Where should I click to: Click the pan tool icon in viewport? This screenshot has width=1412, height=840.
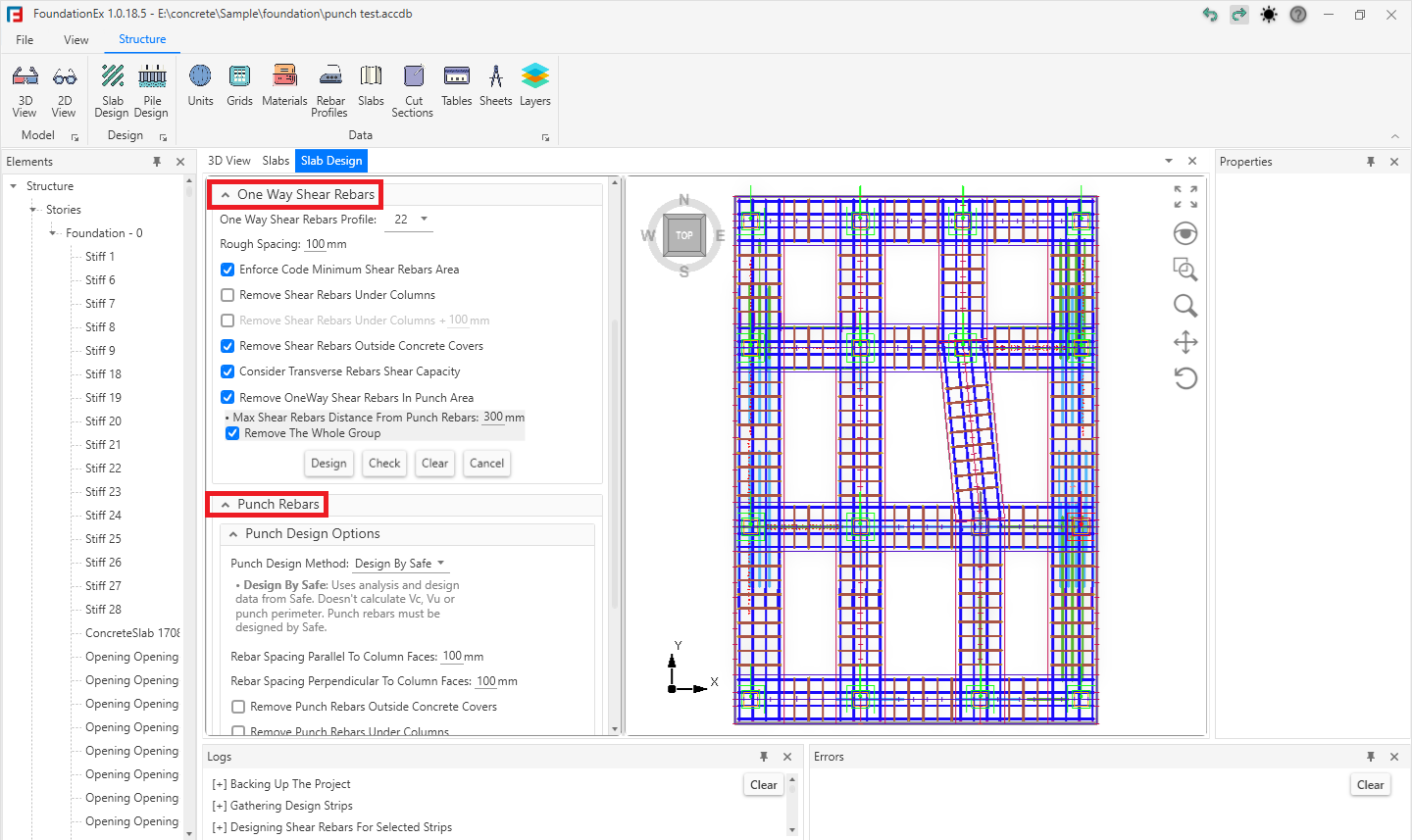1185,342
